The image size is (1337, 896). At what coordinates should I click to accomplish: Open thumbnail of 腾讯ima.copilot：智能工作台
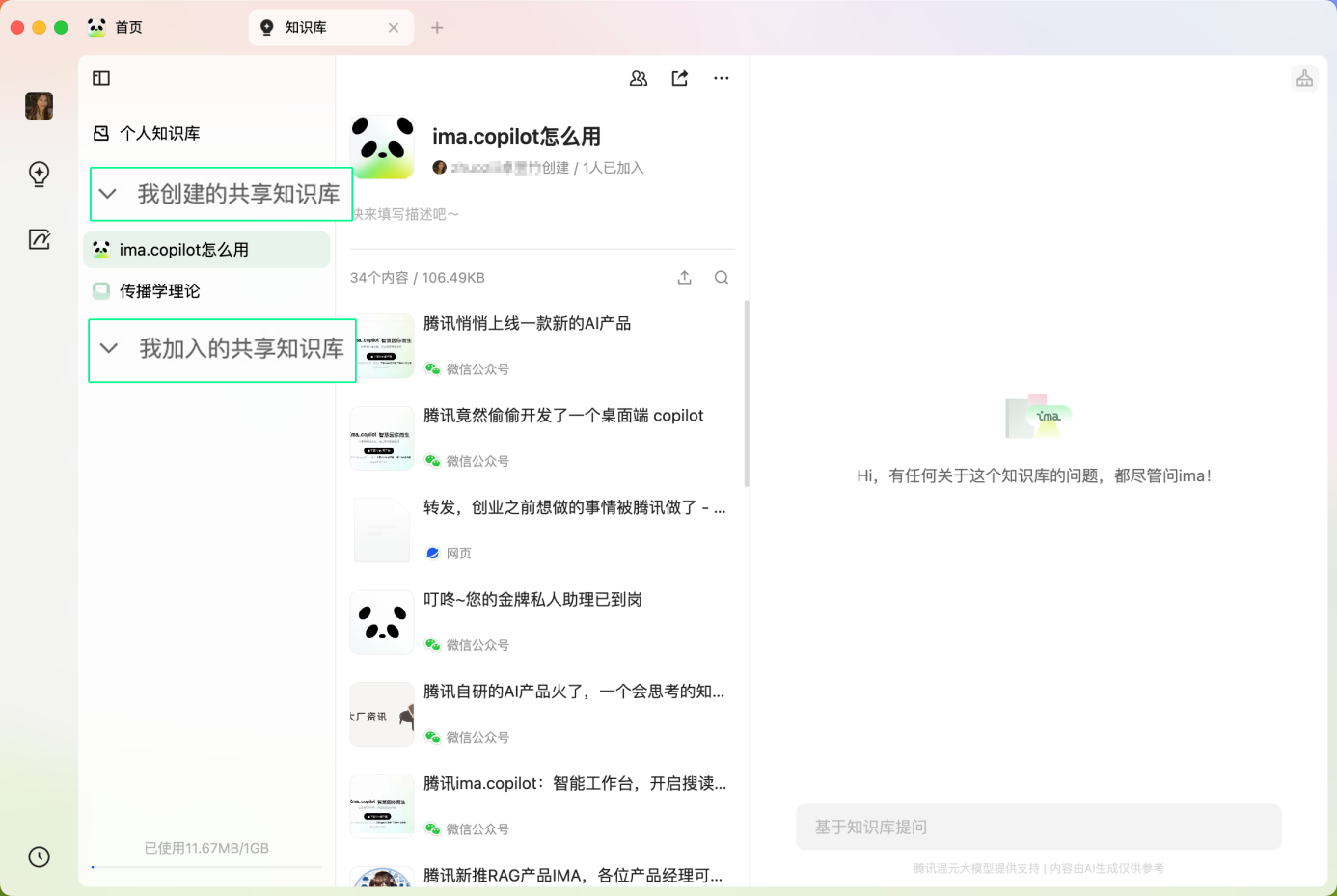tap(382, 806)
